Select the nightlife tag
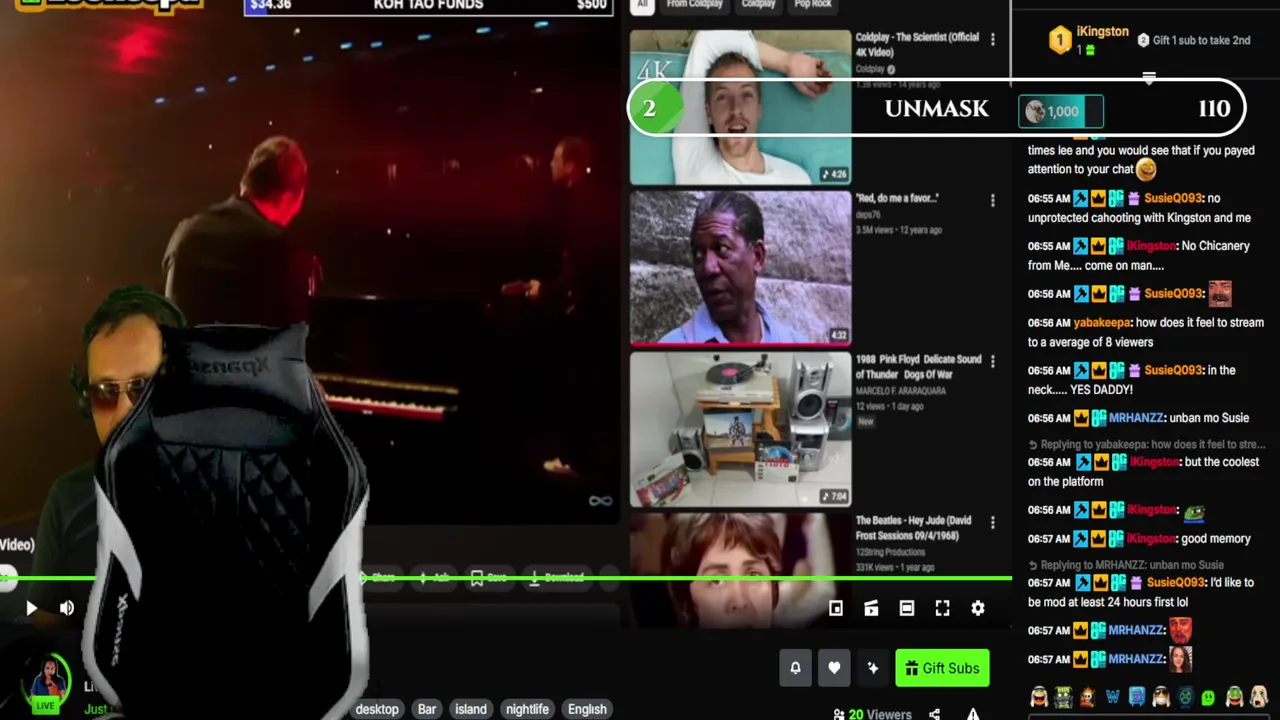Viewport: 1280px width, 720px height. coord(527,709)
